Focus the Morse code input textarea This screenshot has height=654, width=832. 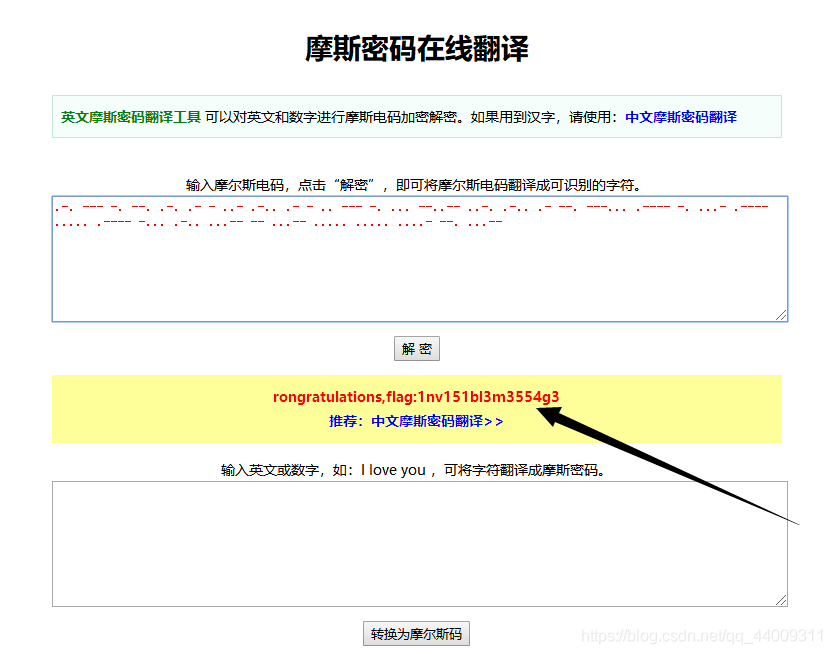tap(420, 259)
